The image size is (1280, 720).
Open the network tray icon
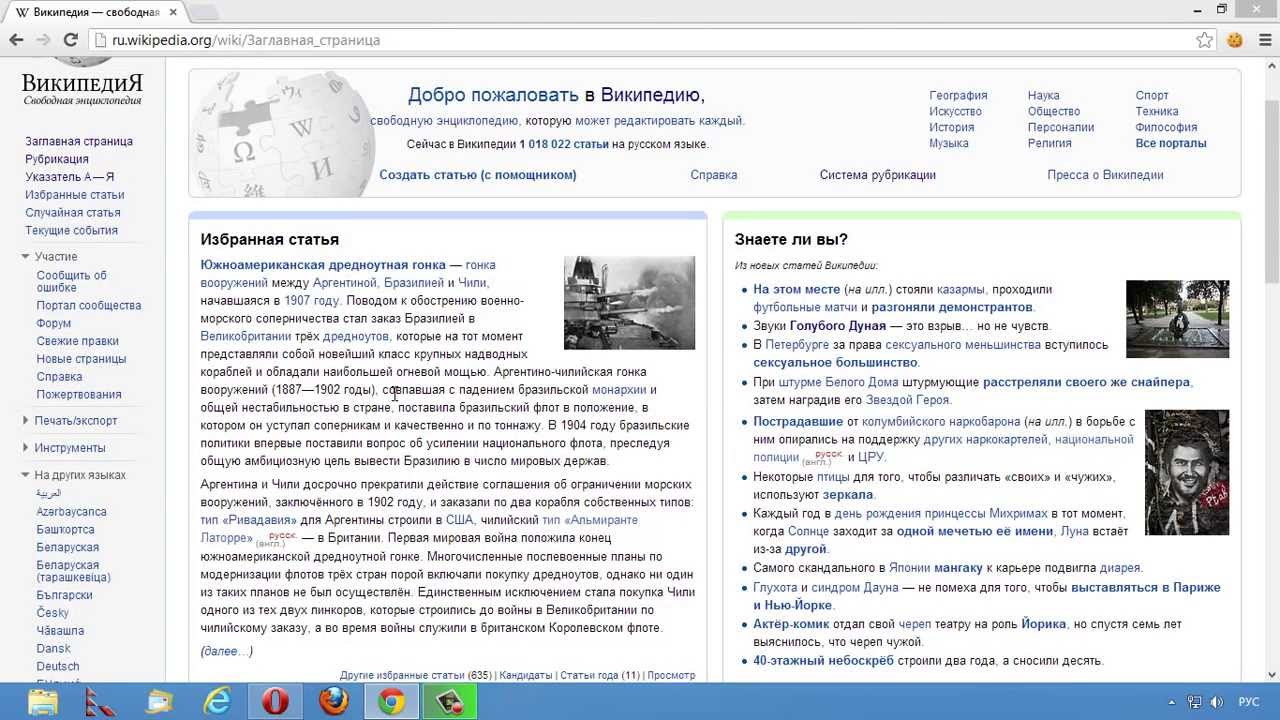click(1194, 702)
